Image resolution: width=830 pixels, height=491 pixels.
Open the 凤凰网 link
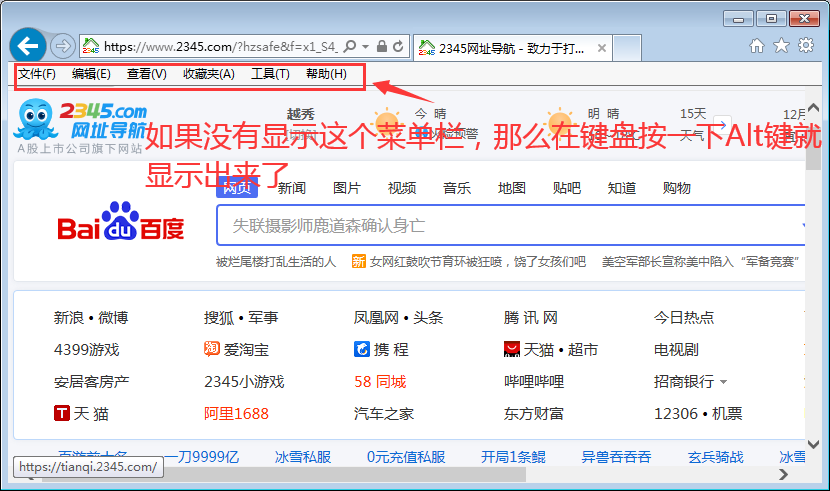click(x=376, y=317)
